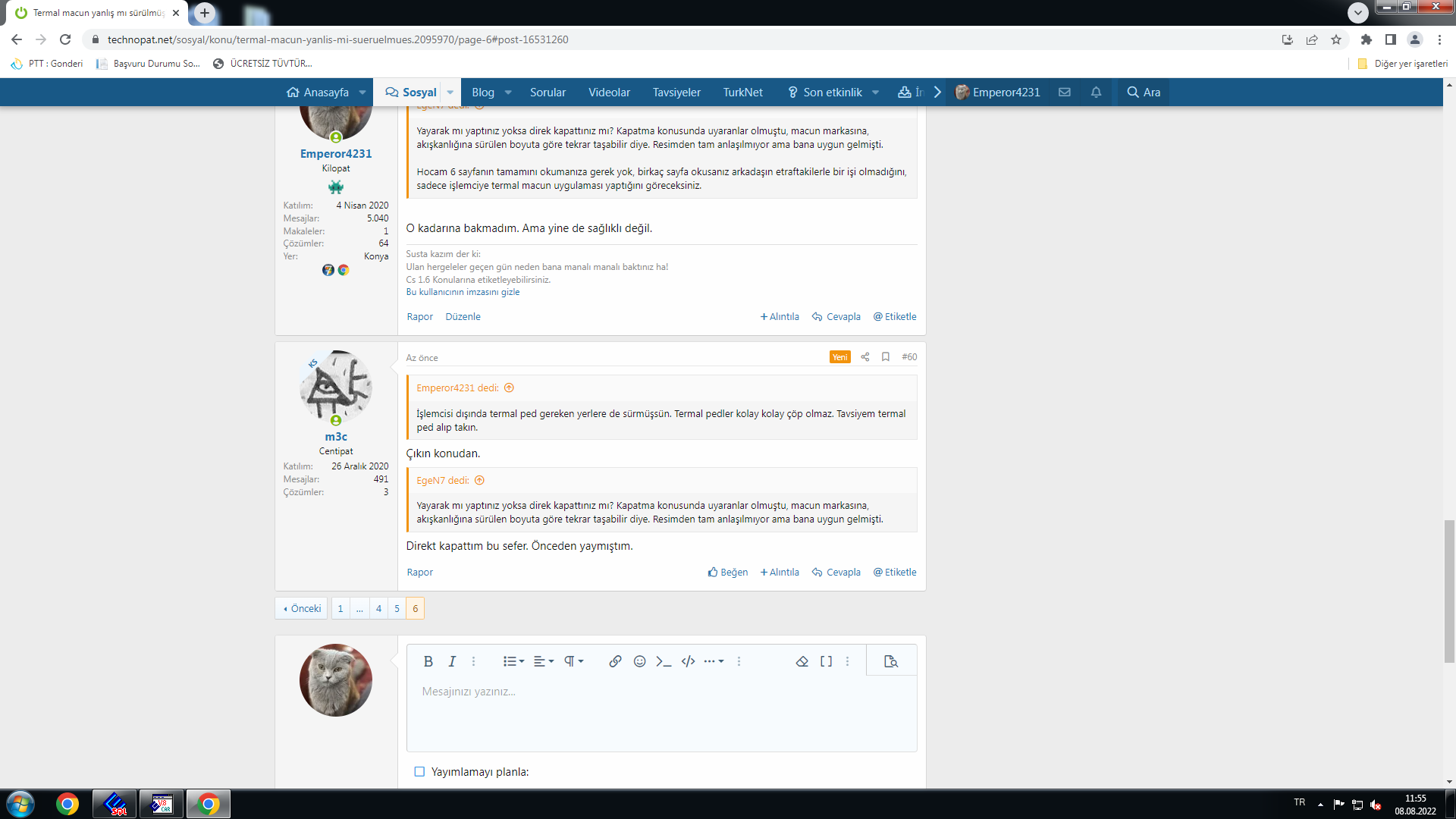This screenshot has width=1456, height=819.
Task: Hide this user's signature link
Action: point(463,292)
